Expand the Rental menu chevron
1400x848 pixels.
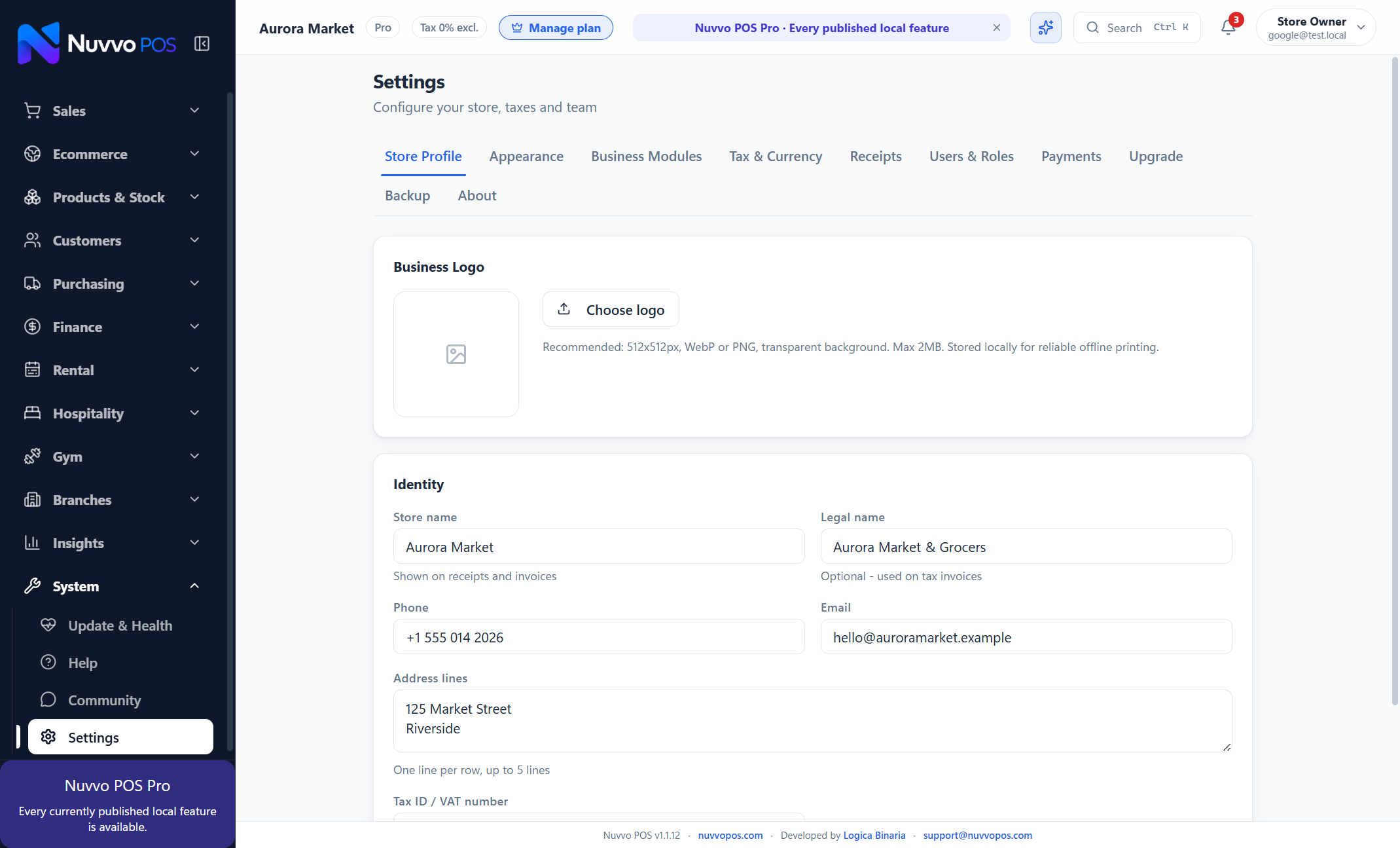click(x=194, y=370)
